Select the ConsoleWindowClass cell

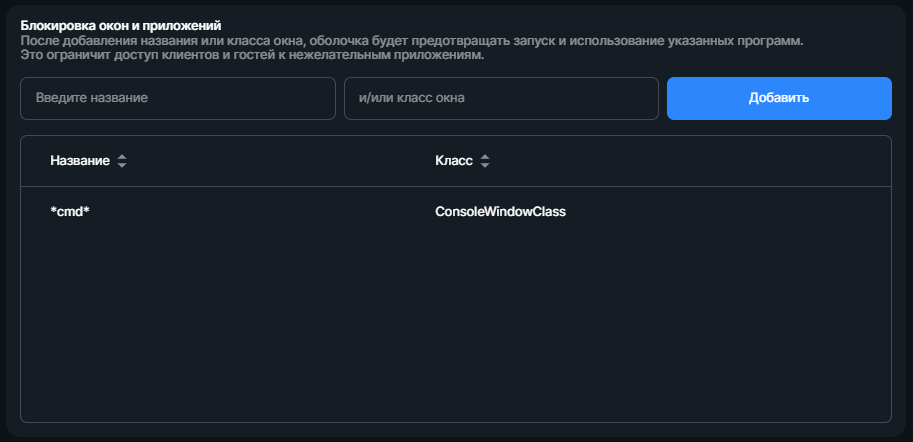coord(500,212)
